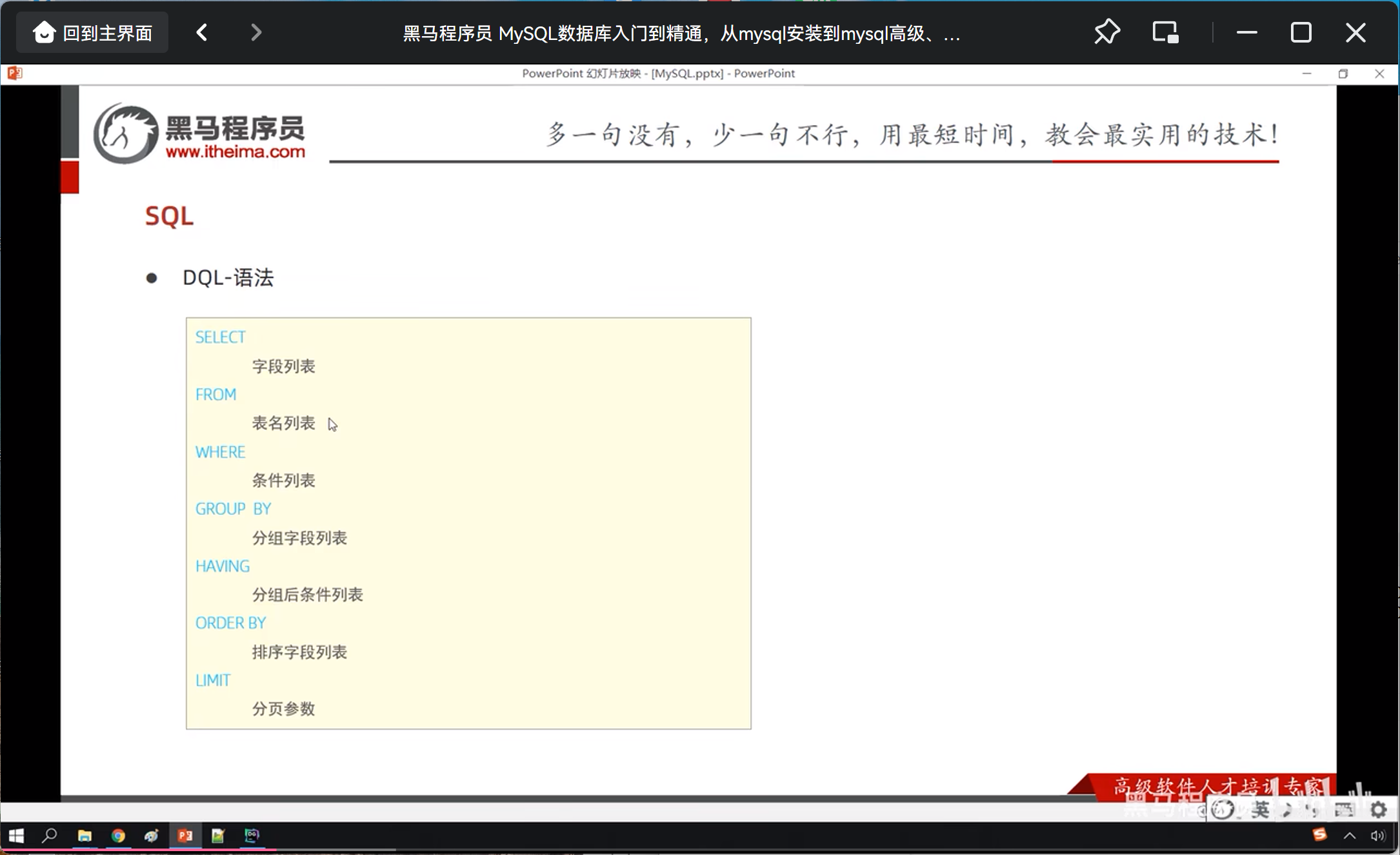
Task: Open the PowerPoint app in the taskbar
Action: (x=185, y=836)
